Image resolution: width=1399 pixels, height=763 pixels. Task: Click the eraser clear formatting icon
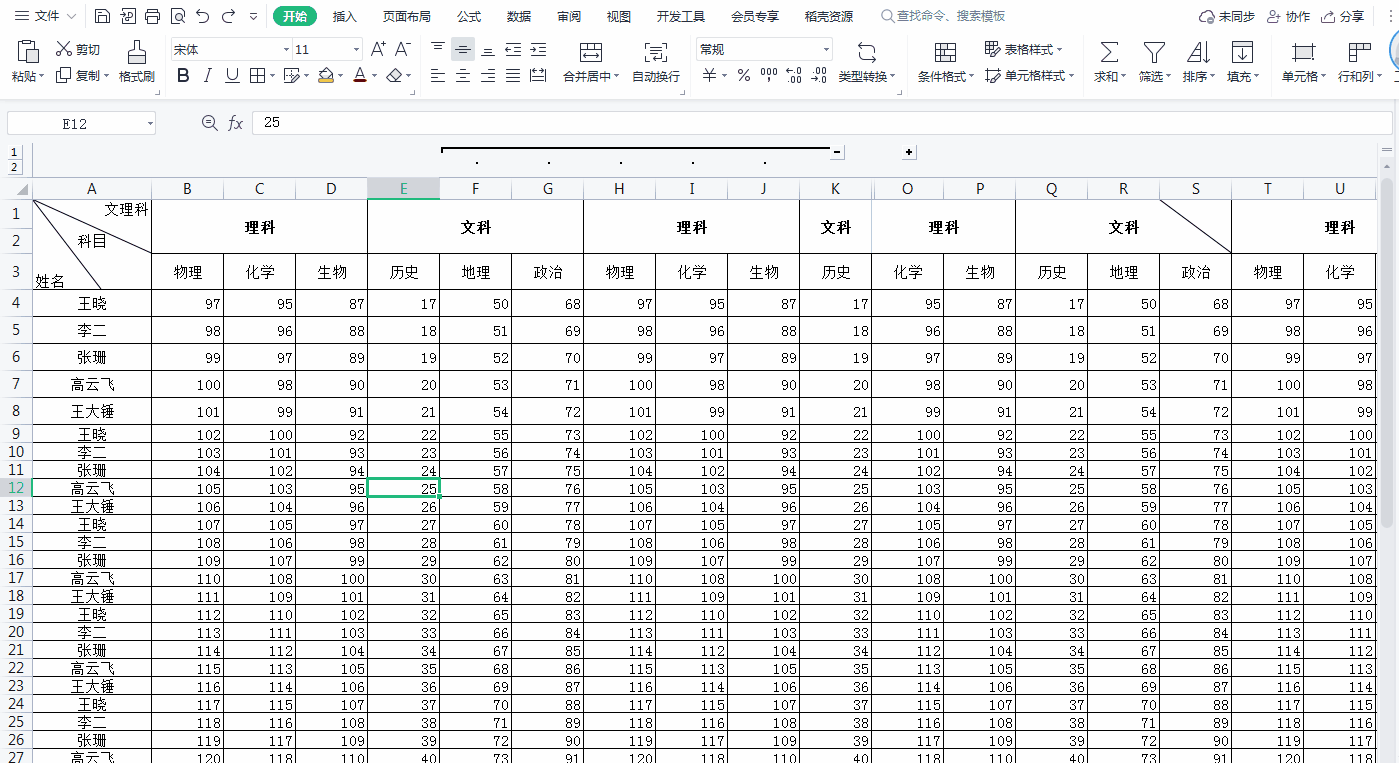pos(395,75)
